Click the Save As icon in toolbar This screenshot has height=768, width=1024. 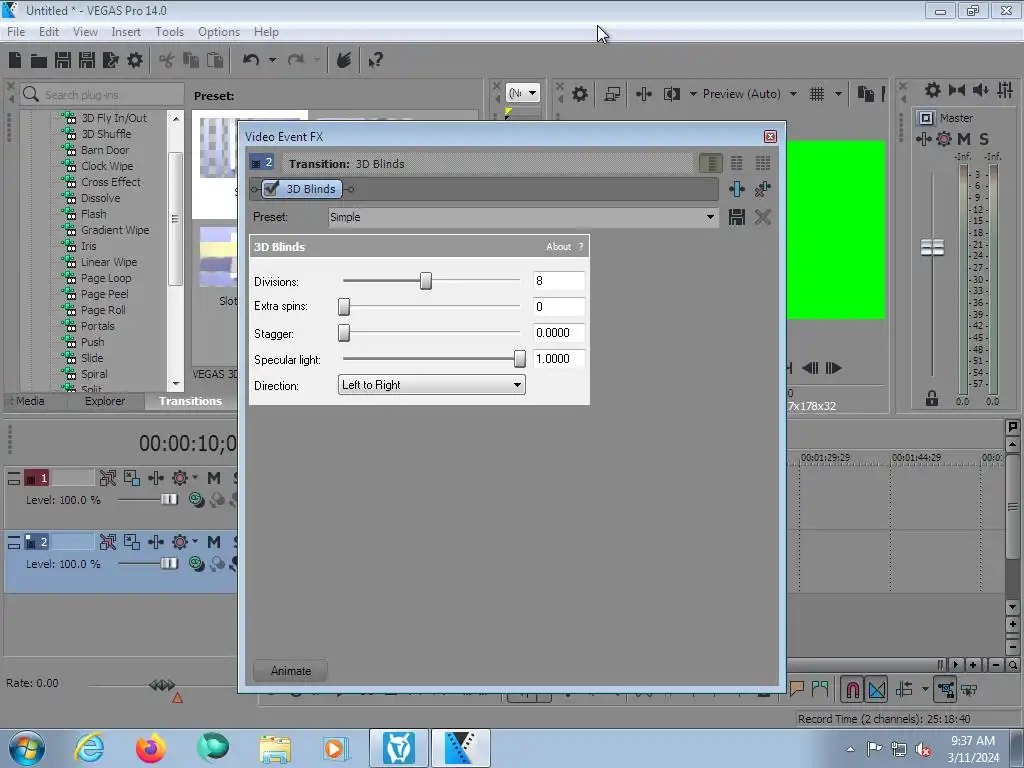tap(87, 60)
